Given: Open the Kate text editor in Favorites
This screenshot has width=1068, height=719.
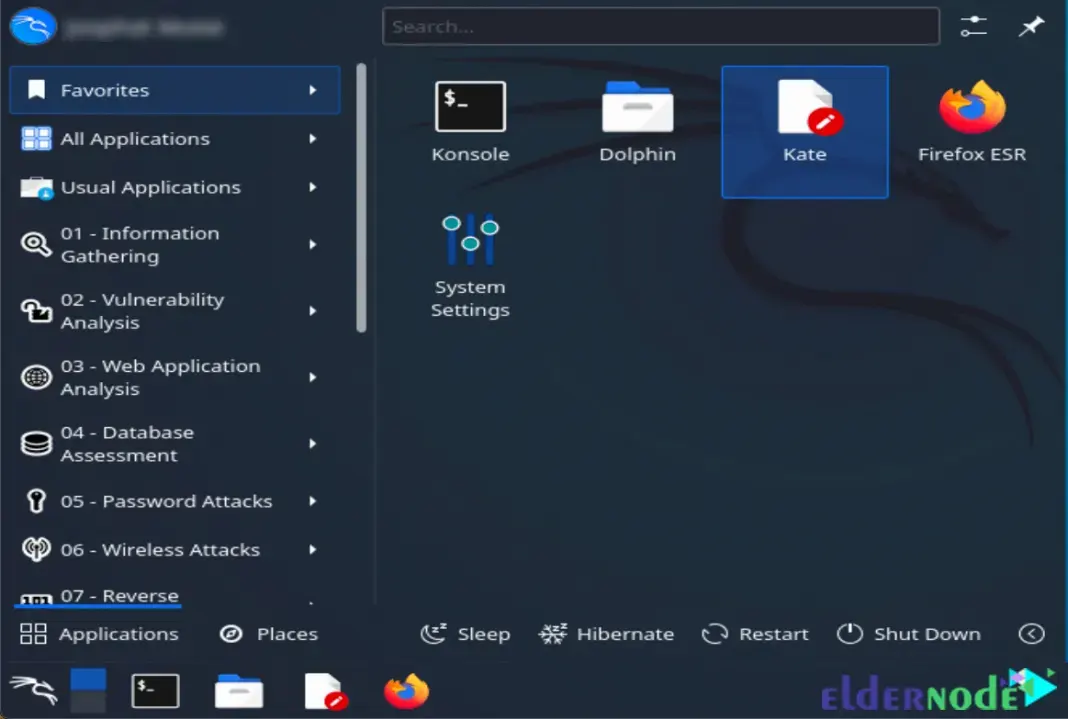Looking at the screenshot, I should (x=804, y=131).
